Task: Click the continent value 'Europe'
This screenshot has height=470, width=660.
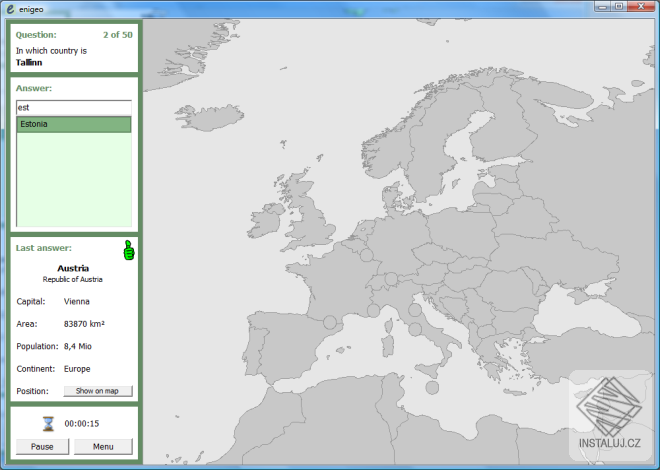Action: [77, 369]
